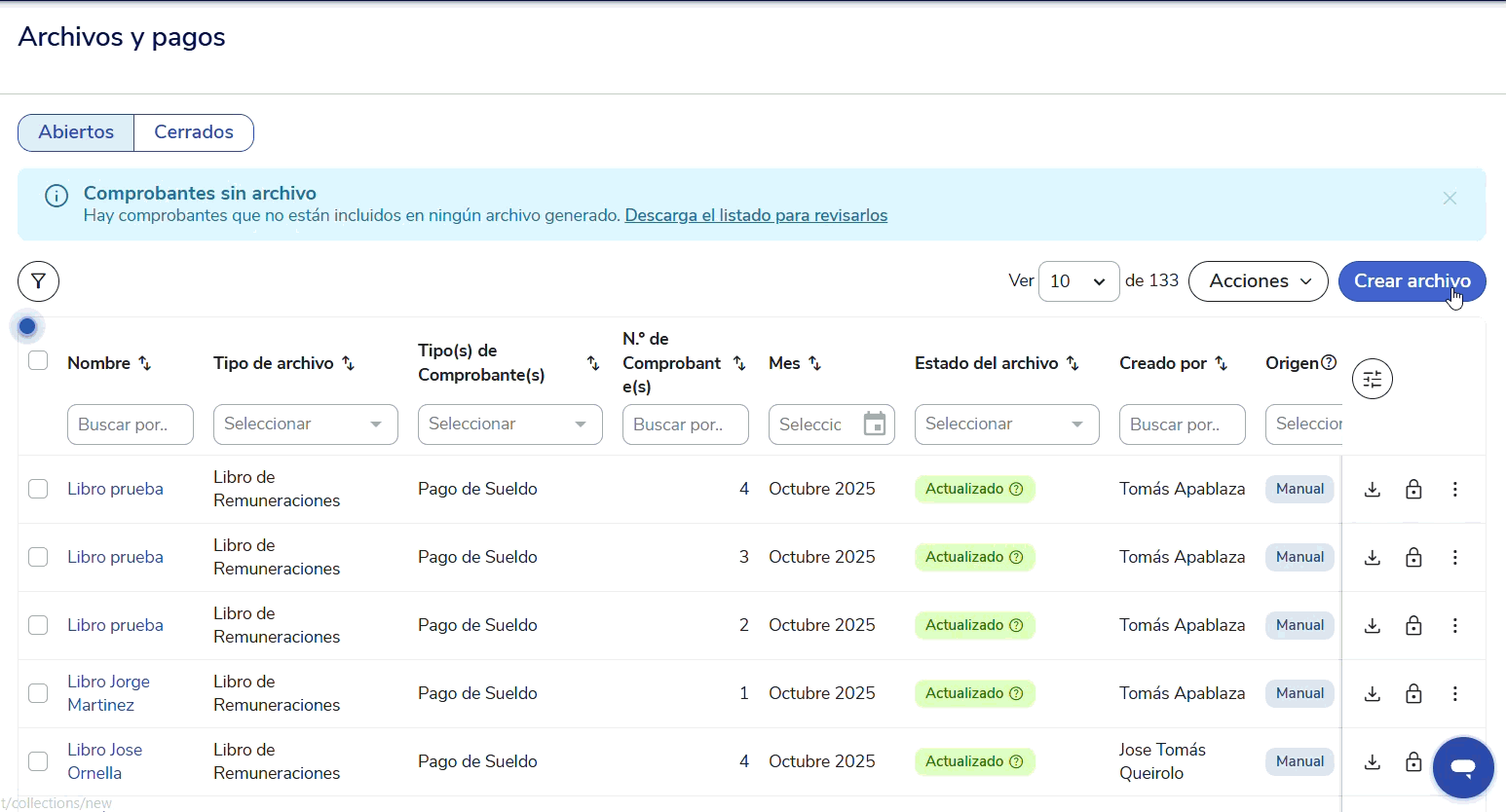This screenshot has height=812, width=1506.
Task: Lock the Libro prueba file with 2 comprobantes
Action: pyautogui.click(x=1413, y=625)
